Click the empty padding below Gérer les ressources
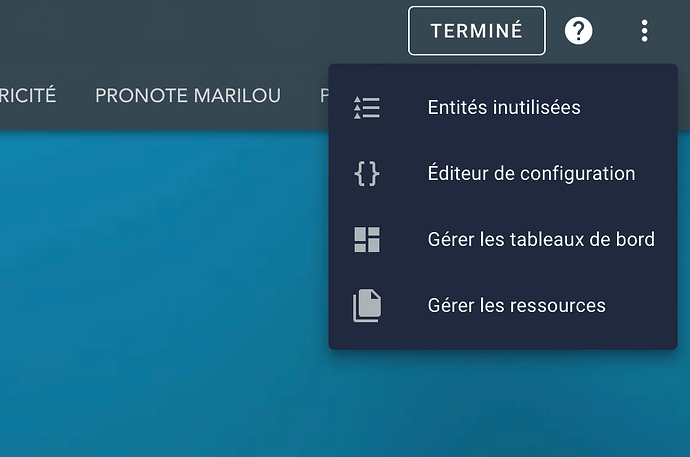 coord(503,344)
